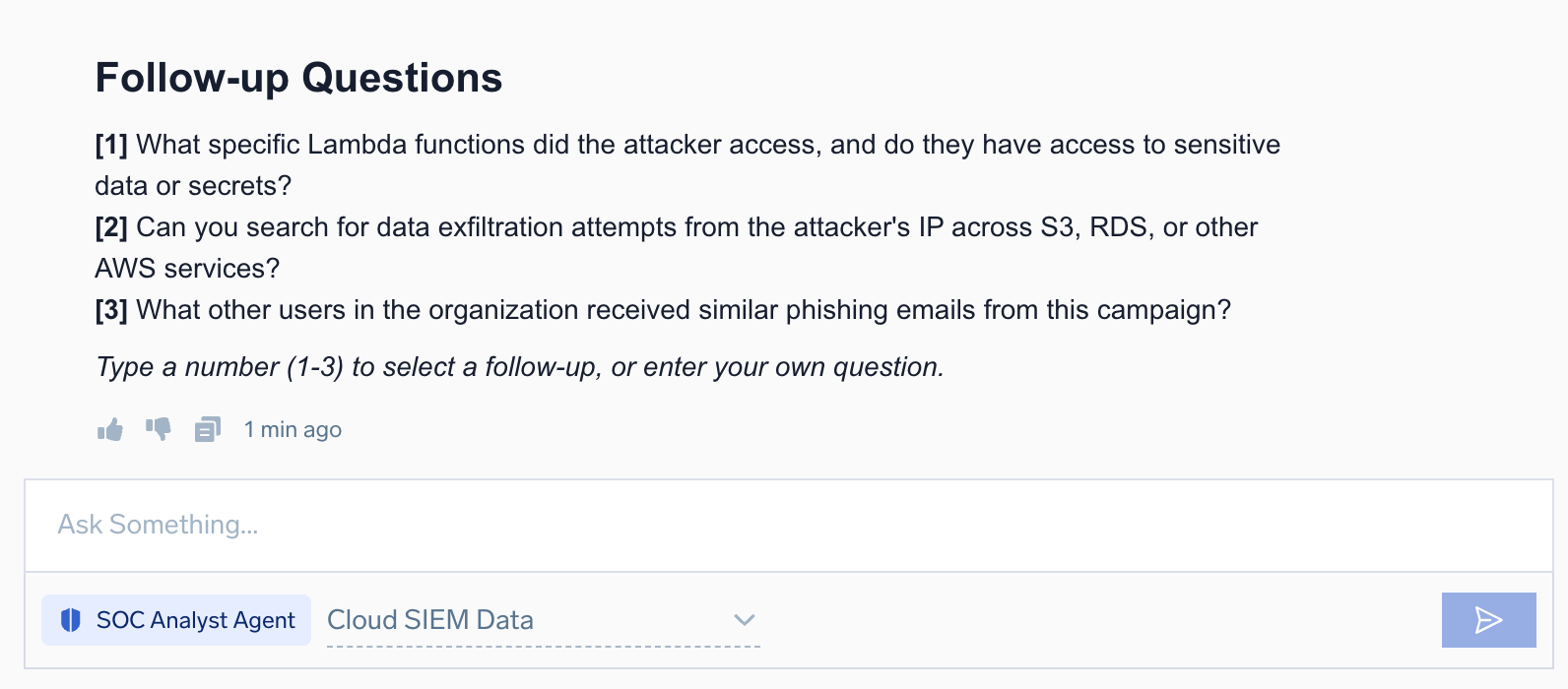Click the italic 'Type a number (1-3)' hint
This screenshot has height=689, width=1568.
pos(519,367)
